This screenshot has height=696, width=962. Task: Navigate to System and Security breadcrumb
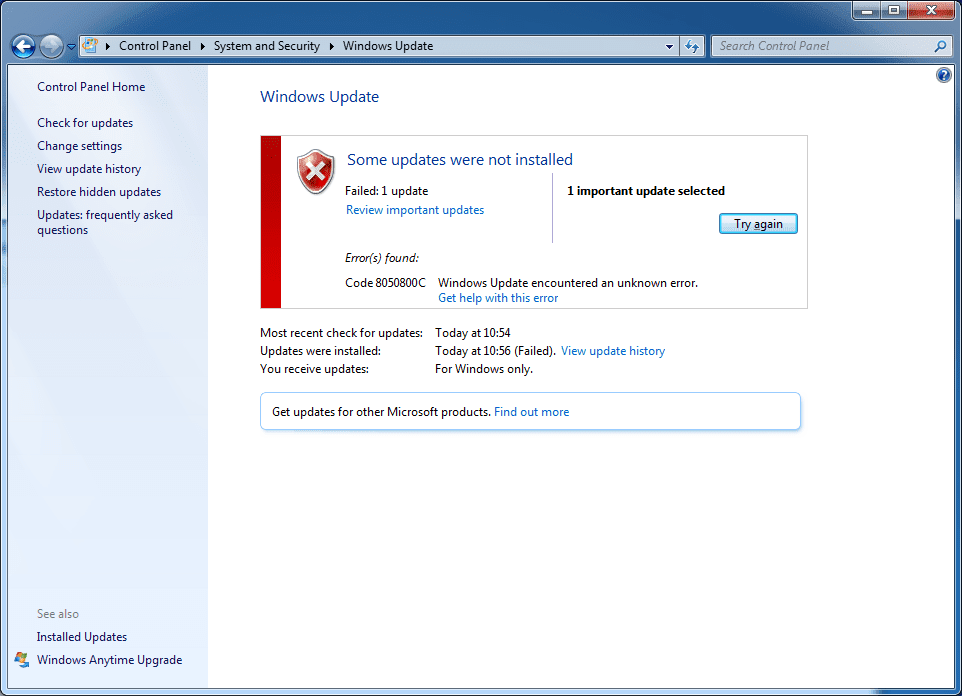click(x=267, y=45)
